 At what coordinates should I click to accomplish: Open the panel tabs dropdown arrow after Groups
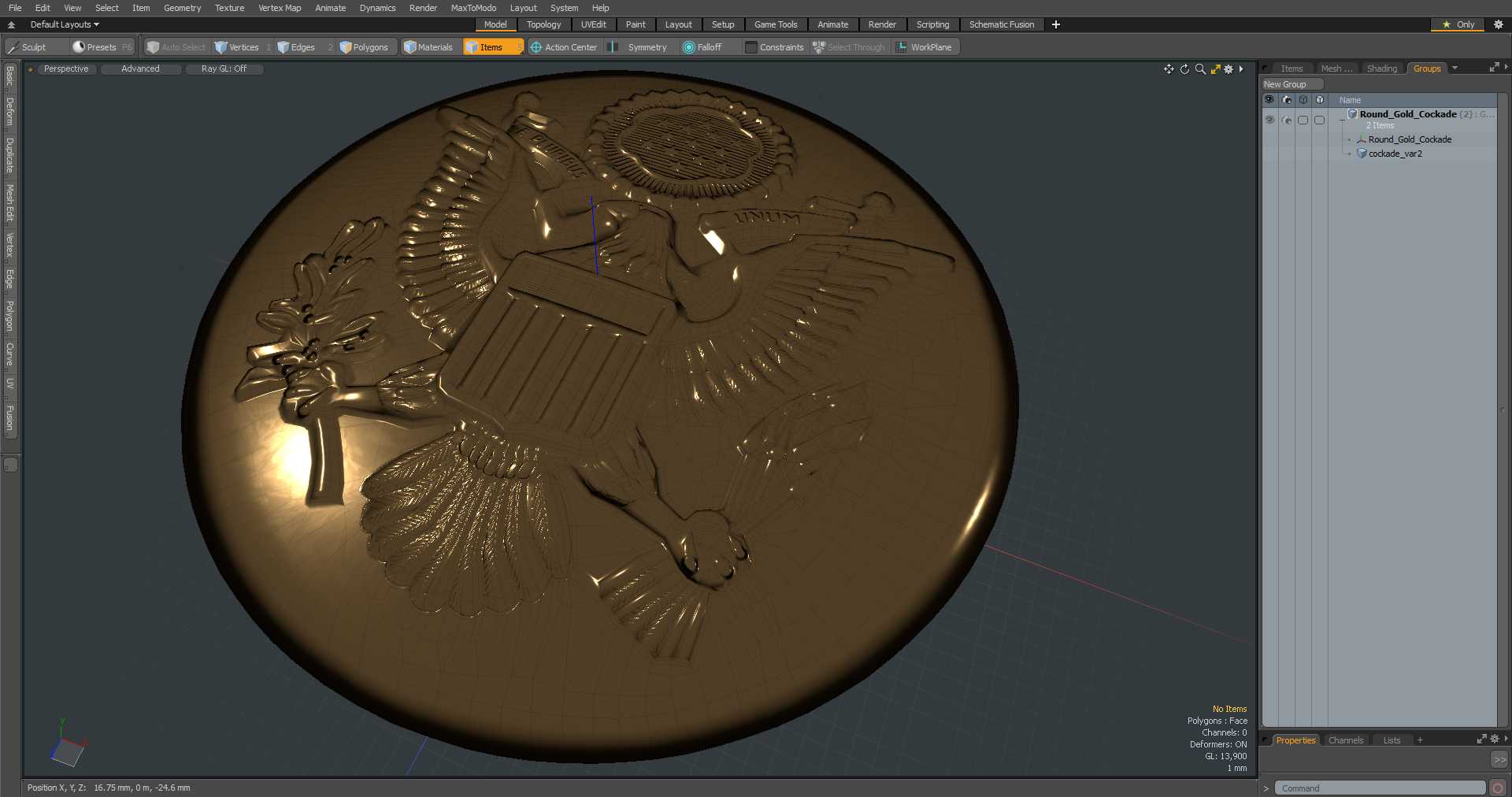pos(1455,69)
